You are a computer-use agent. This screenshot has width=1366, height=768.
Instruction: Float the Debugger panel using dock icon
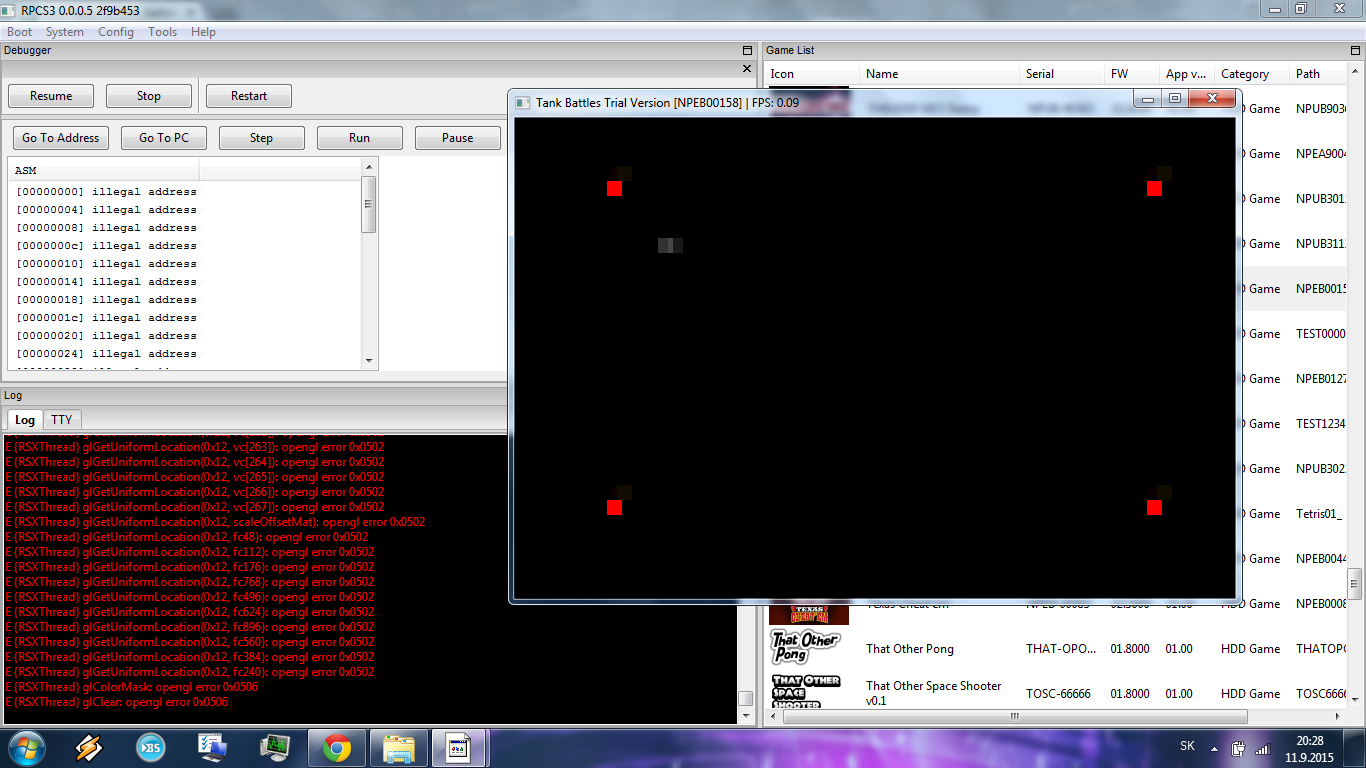747,50
